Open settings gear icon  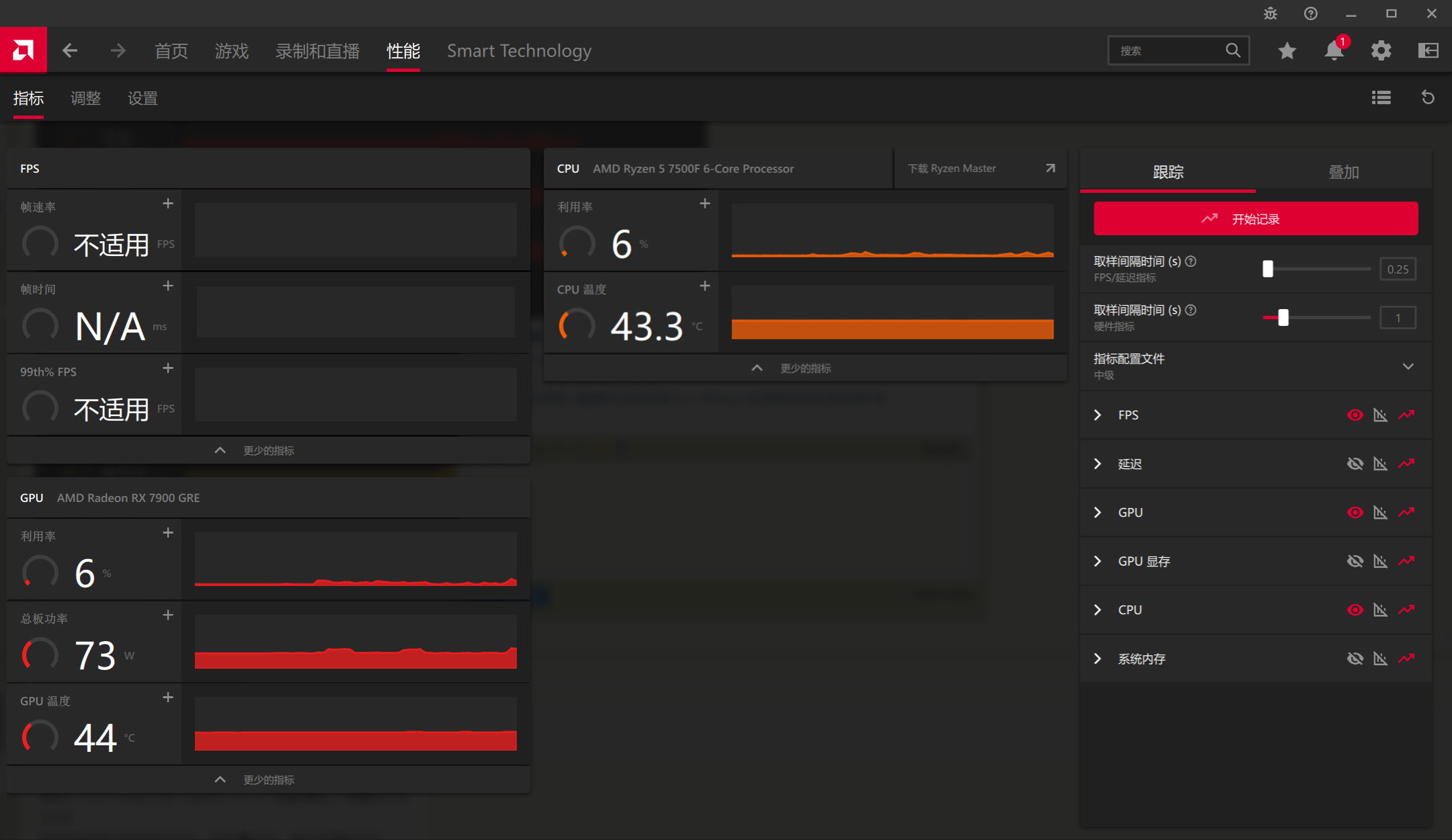tap(1381, 50)
